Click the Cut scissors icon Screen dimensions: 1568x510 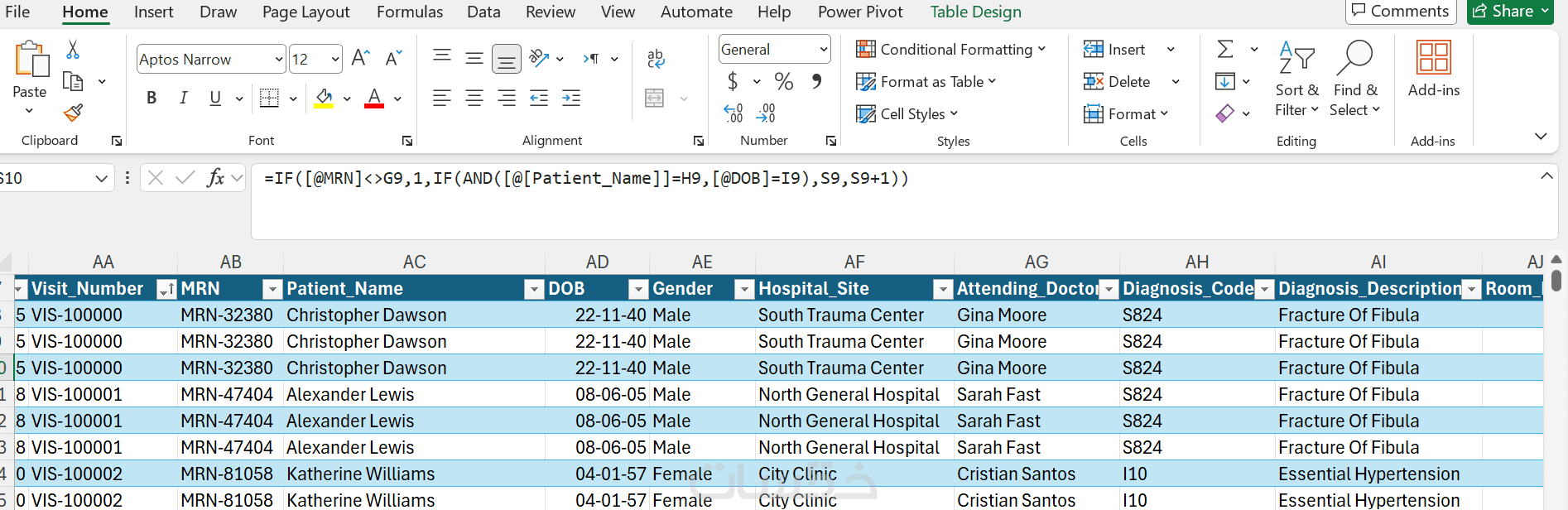click(x=73, y=51)
